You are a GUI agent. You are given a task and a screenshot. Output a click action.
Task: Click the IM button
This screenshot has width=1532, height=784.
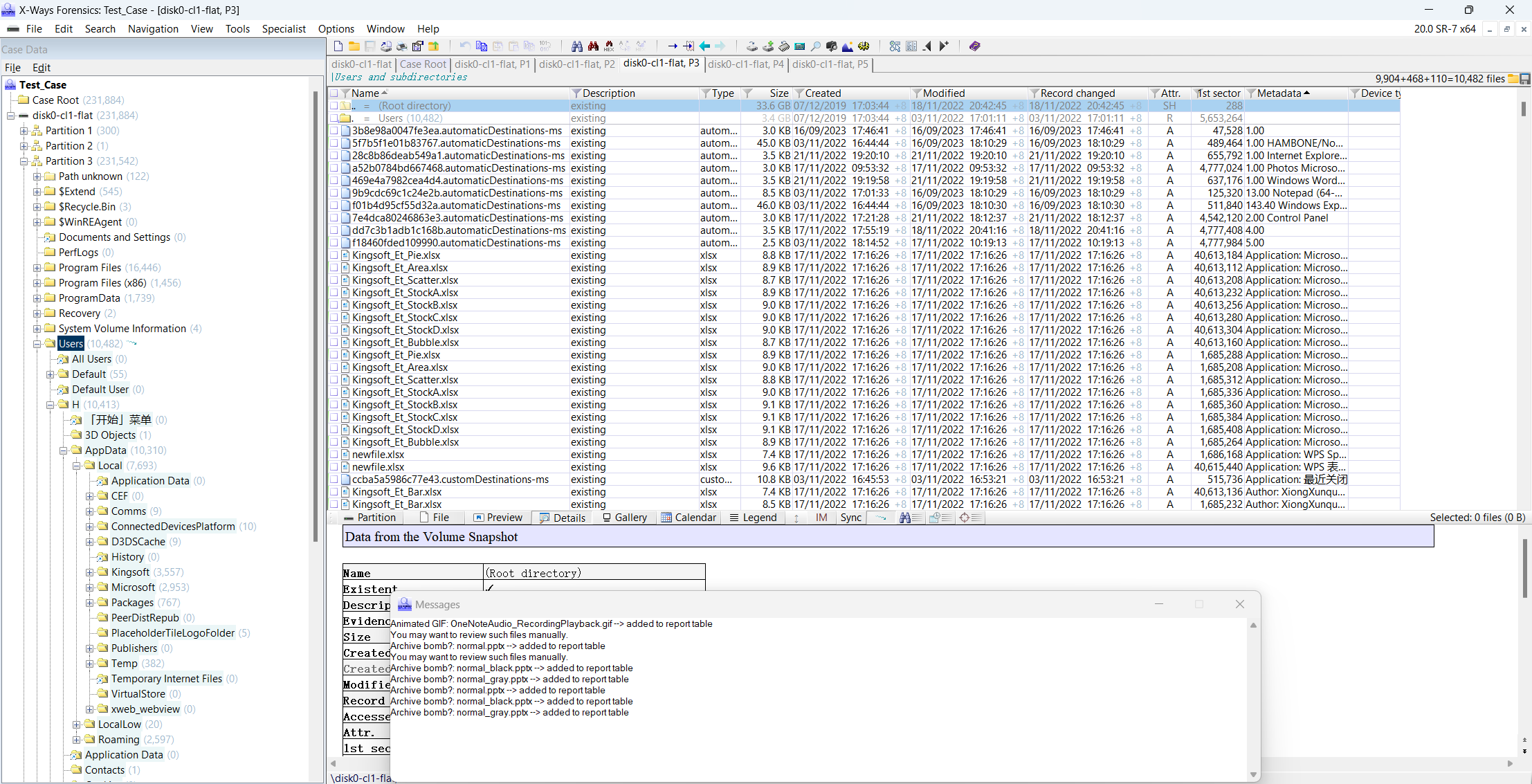point(821,518)
